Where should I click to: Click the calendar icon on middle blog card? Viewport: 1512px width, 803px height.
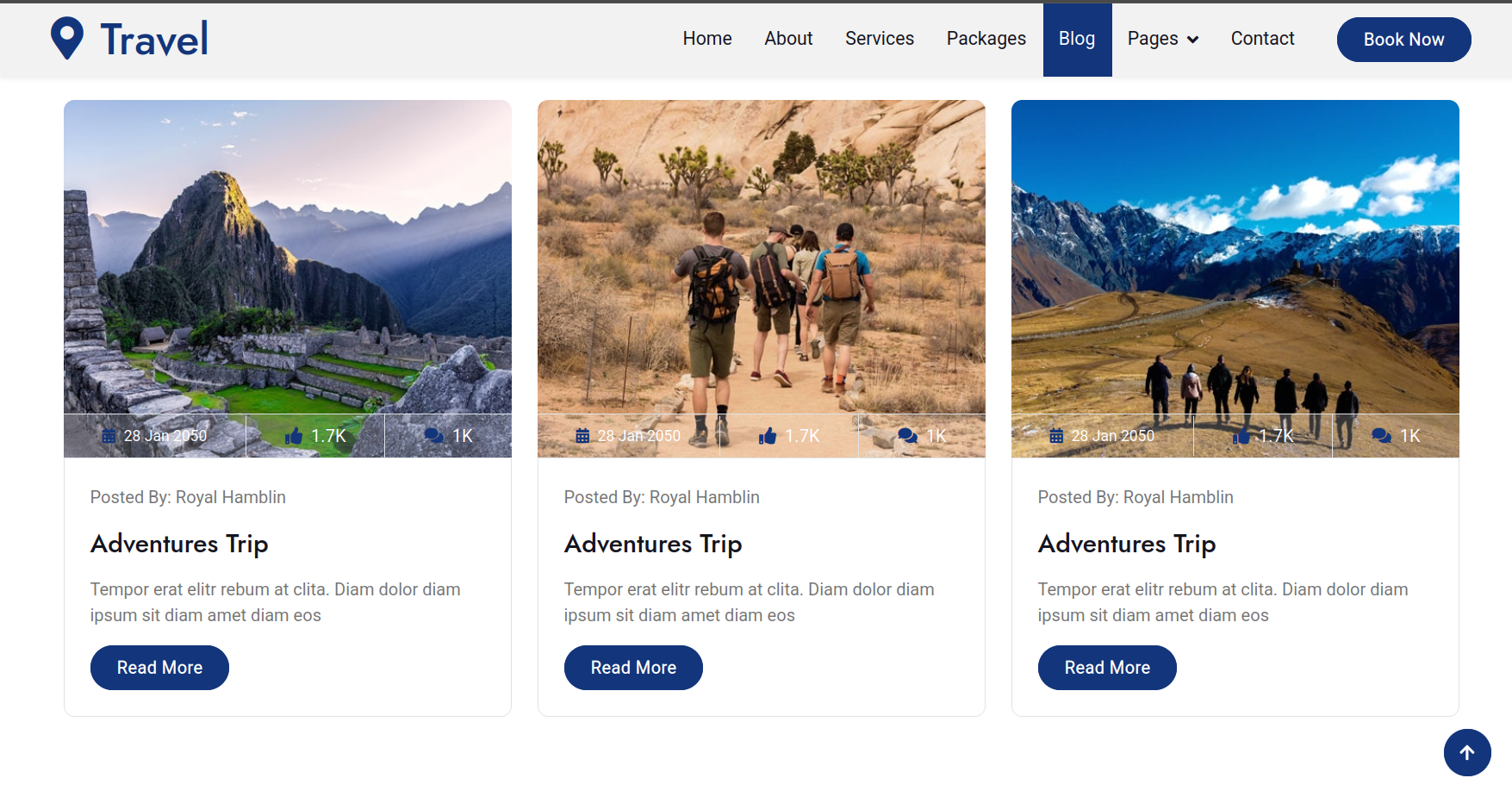coord(582,436)
